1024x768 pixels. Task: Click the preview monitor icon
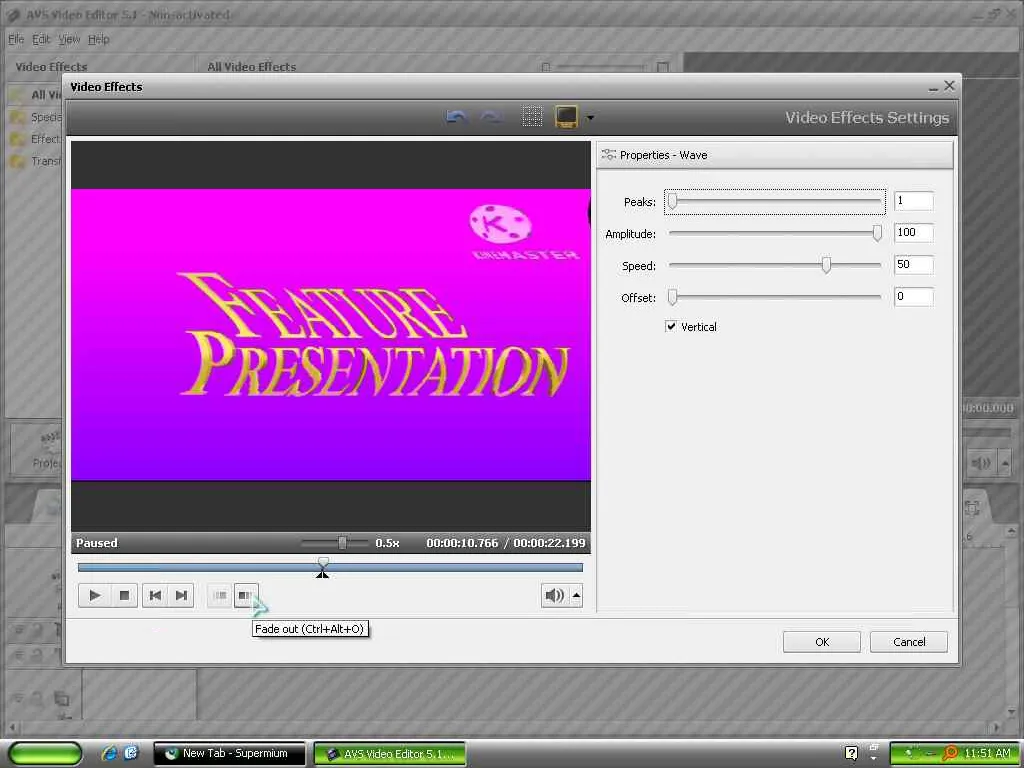(566, 117)
